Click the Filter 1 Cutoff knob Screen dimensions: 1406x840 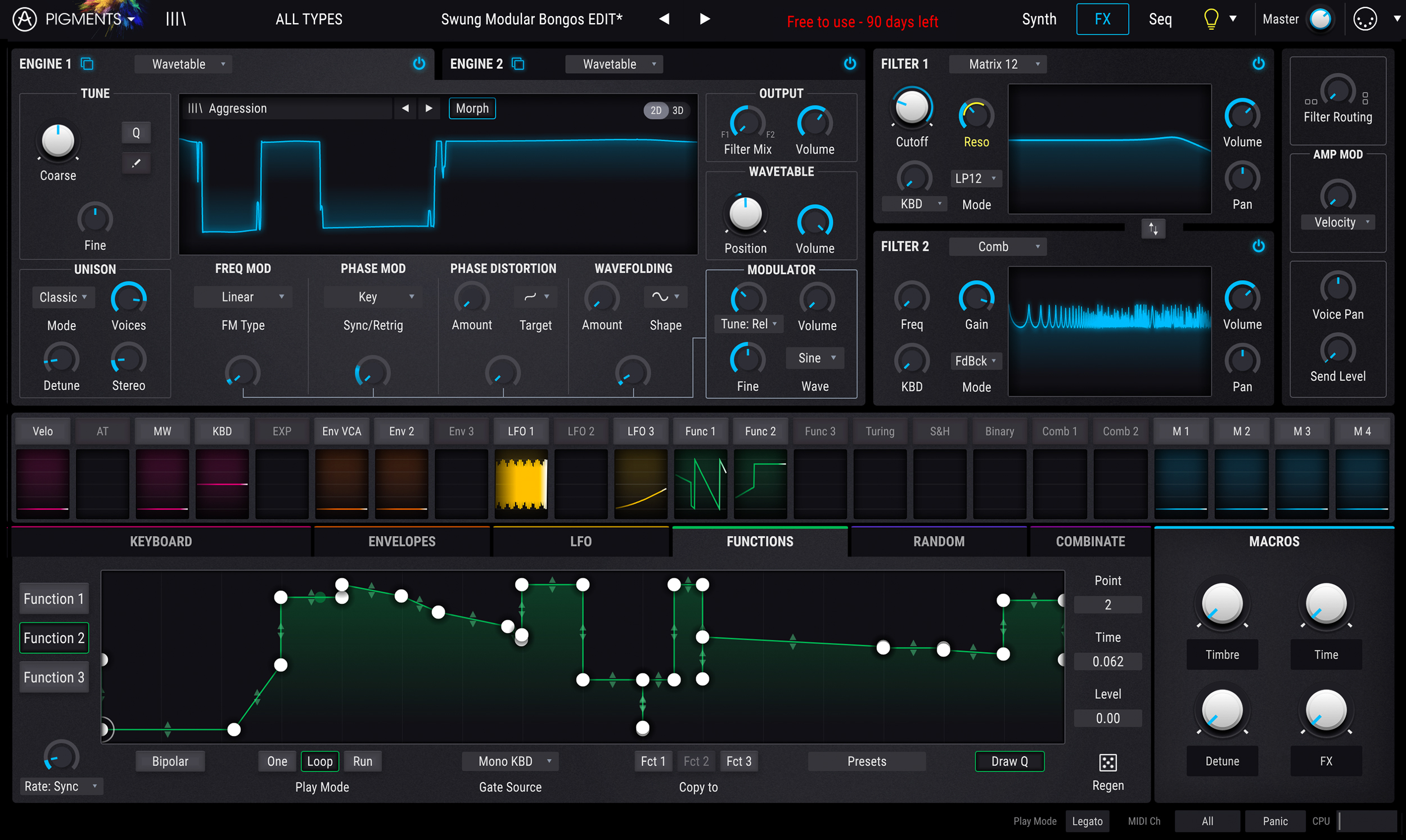(x=911, y=107)
